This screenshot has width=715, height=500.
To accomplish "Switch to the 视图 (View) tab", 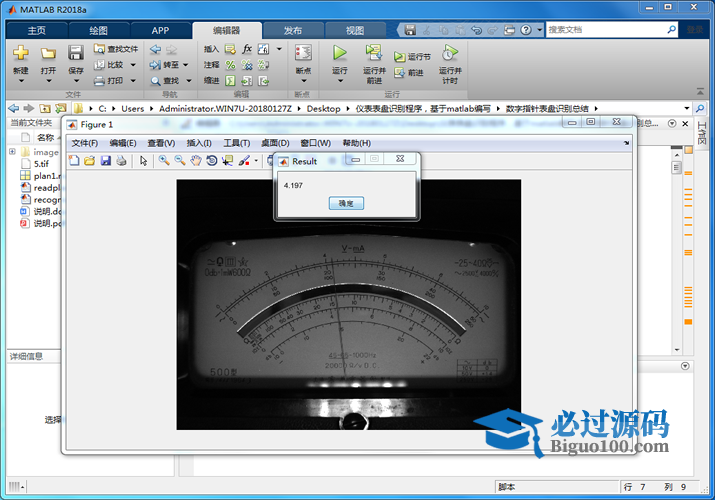I will click(x=355, y=31).
